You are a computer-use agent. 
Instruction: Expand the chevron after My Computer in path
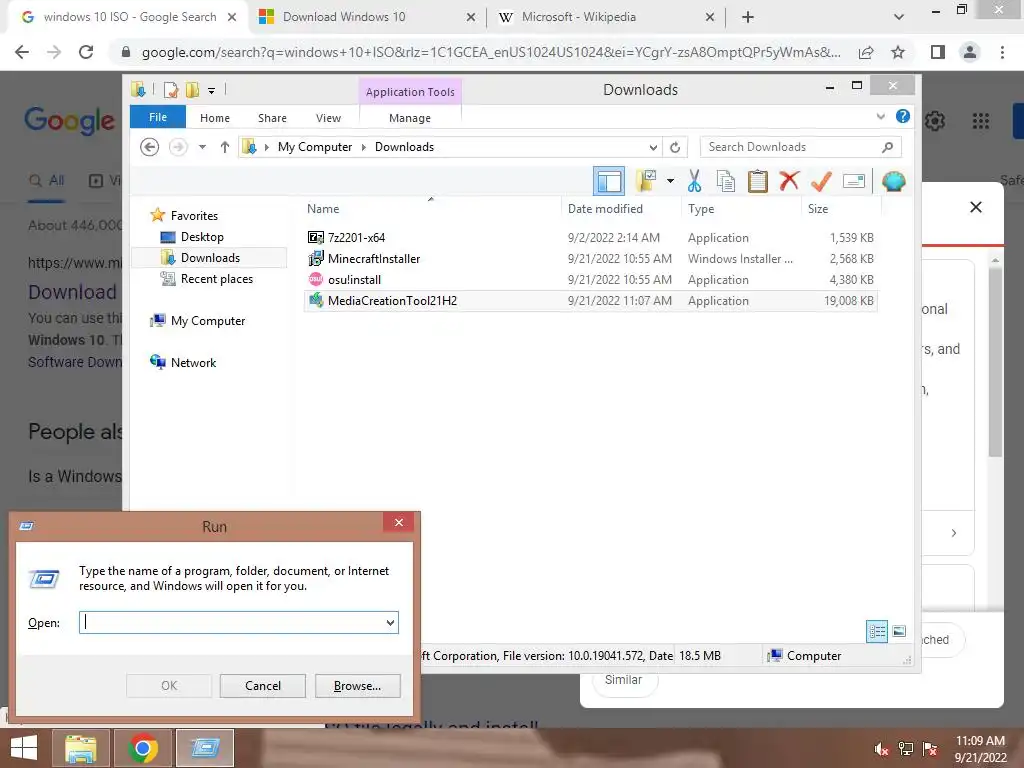[364, 147]
